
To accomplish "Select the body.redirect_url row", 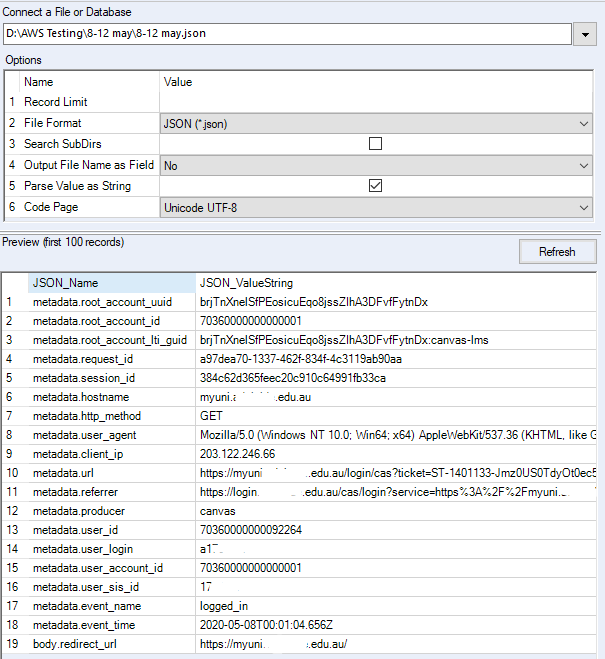I will 77,643.
